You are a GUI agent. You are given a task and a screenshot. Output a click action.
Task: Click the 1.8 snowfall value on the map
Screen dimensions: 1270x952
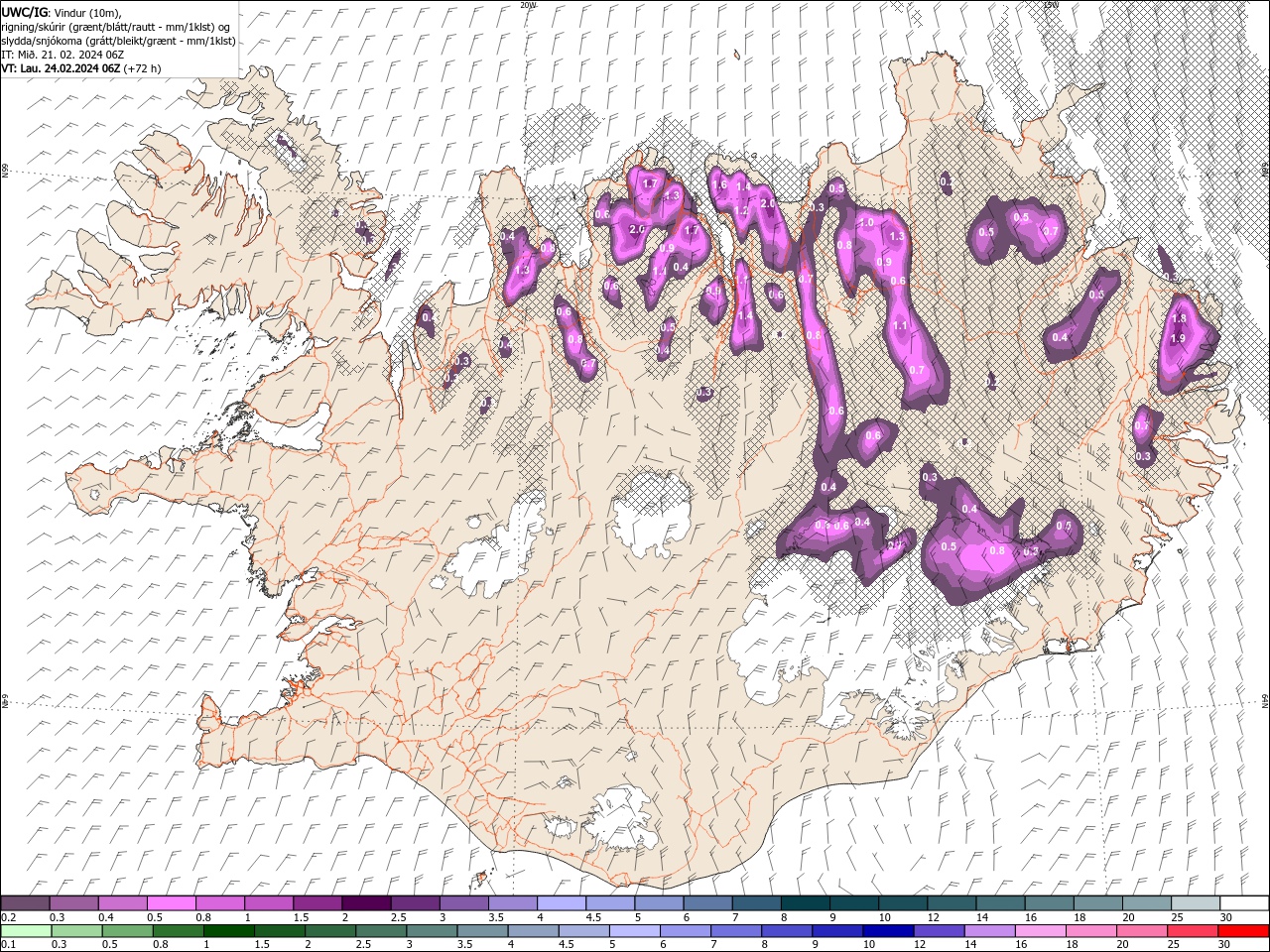[x=1179, y=319]
